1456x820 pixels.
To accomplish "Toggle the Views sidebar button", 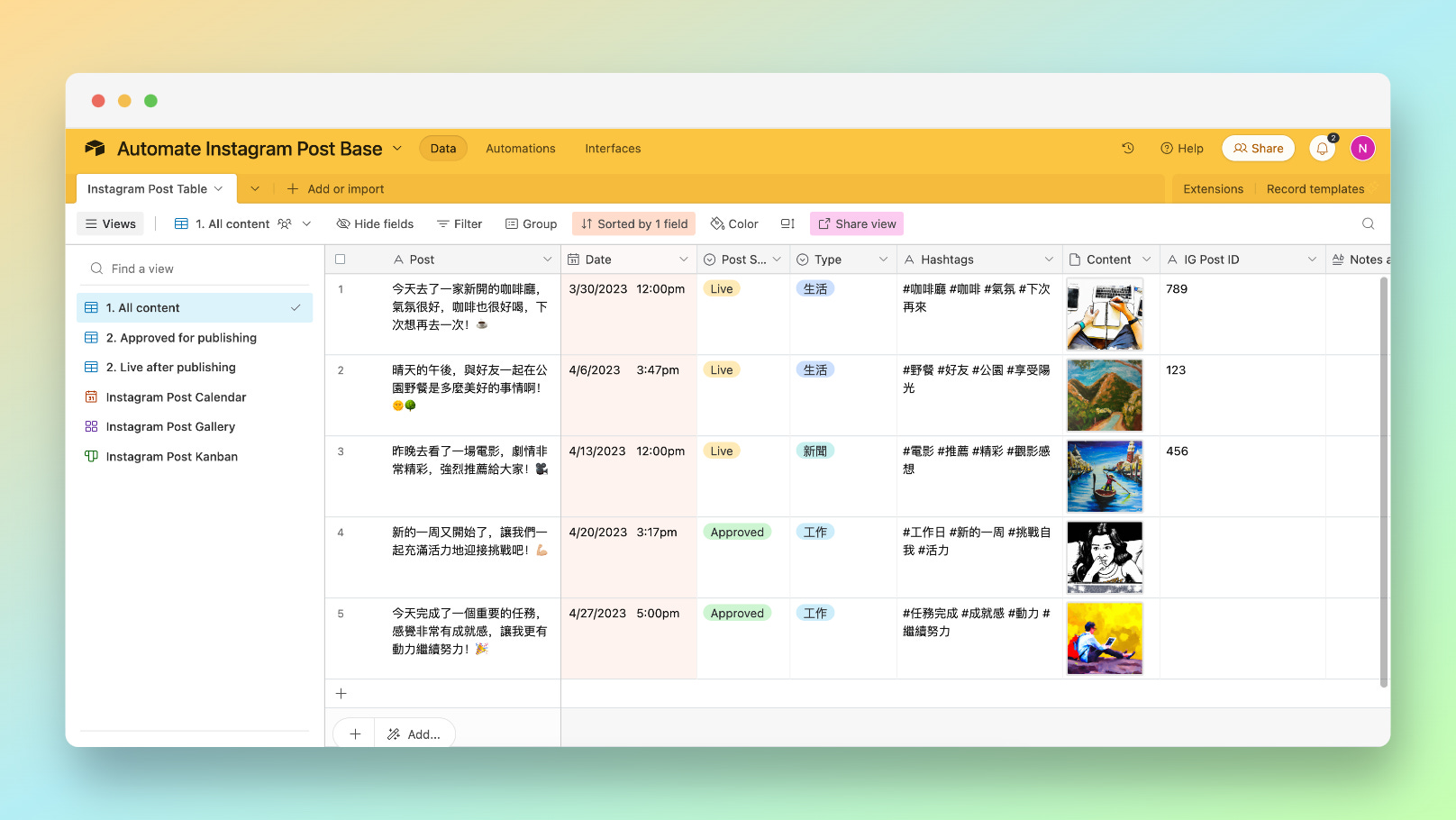I will 110,223.
